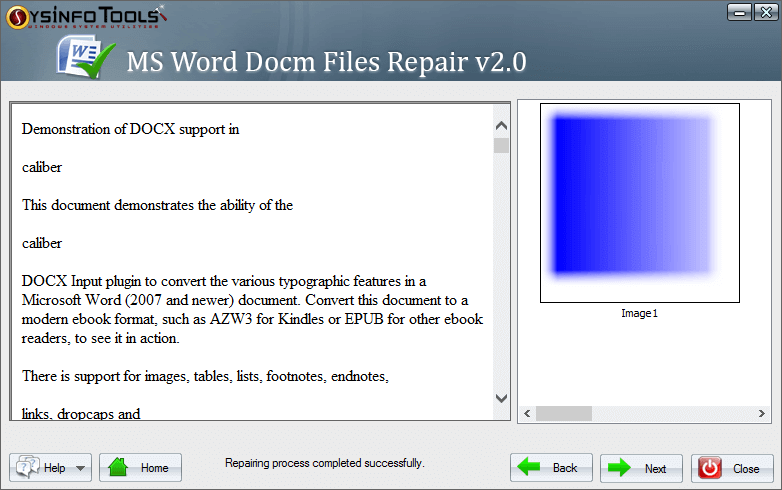This screenshot has height=490, width=782.
Task: Click the line 'This document demonstrates the ability of the'
Action: point(158,205)
